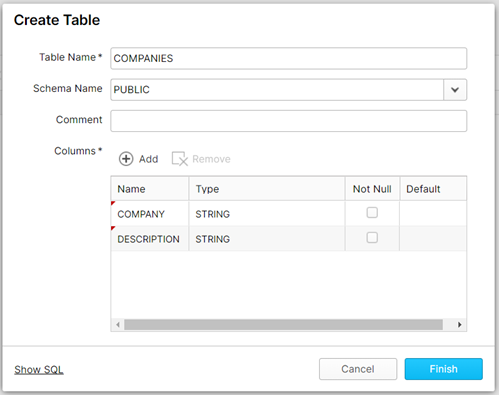This screenshot has height=395, width=499.
Task: Click the Default column header
Action: (x=433, y=189)
